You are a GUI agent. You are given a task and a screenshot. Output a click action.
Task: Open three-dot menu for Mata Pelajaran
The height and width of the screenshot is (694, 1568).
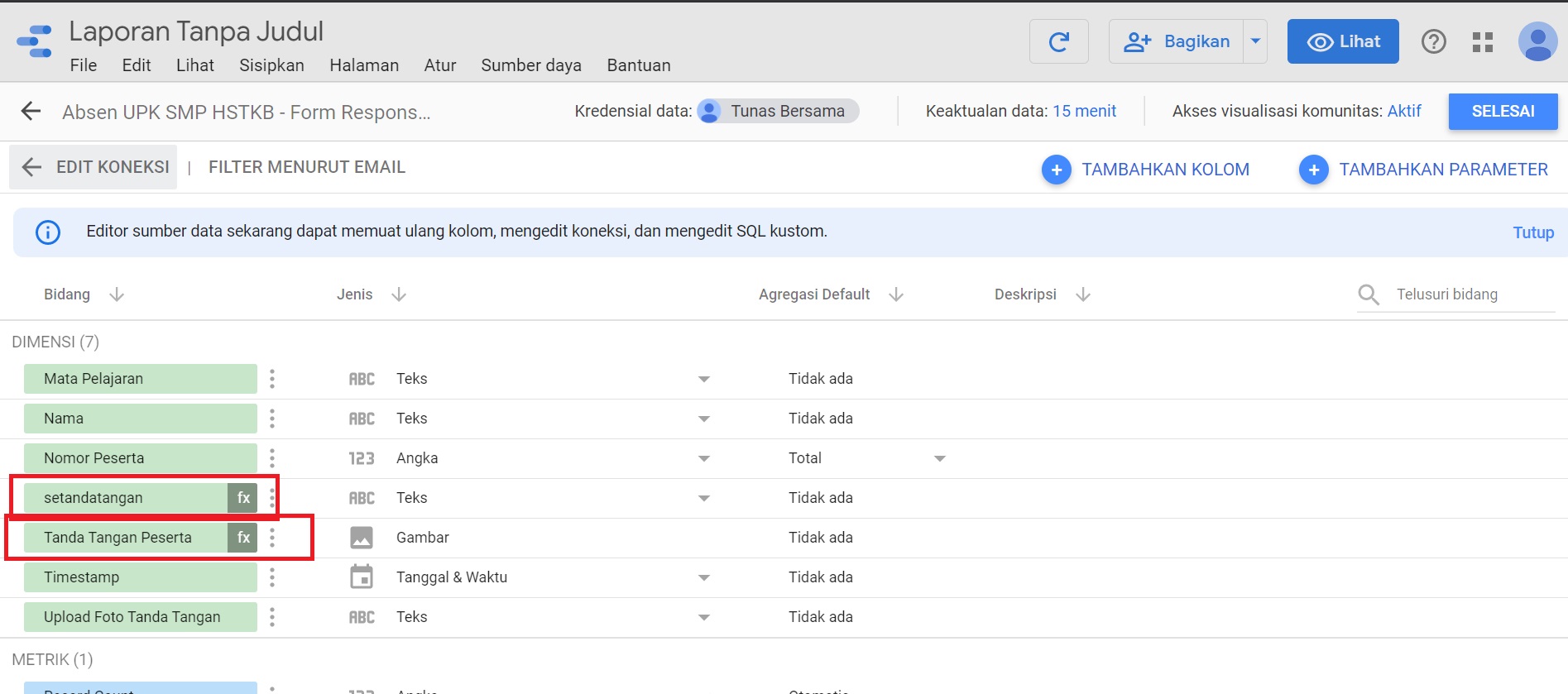click(272, 379)
